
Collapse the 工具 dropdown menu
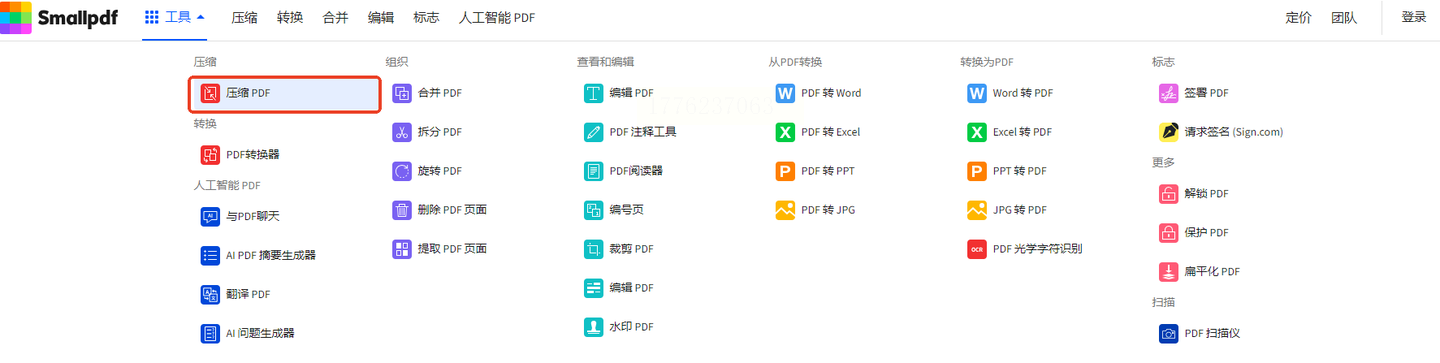[175, 17]
